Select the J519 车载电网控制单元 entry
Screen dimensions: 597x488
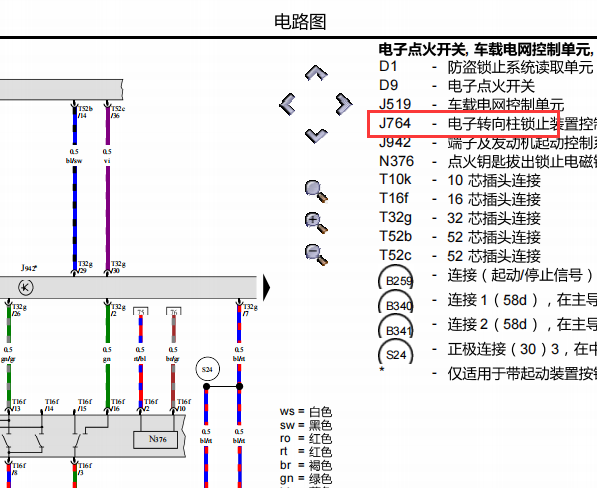point(471,104)
